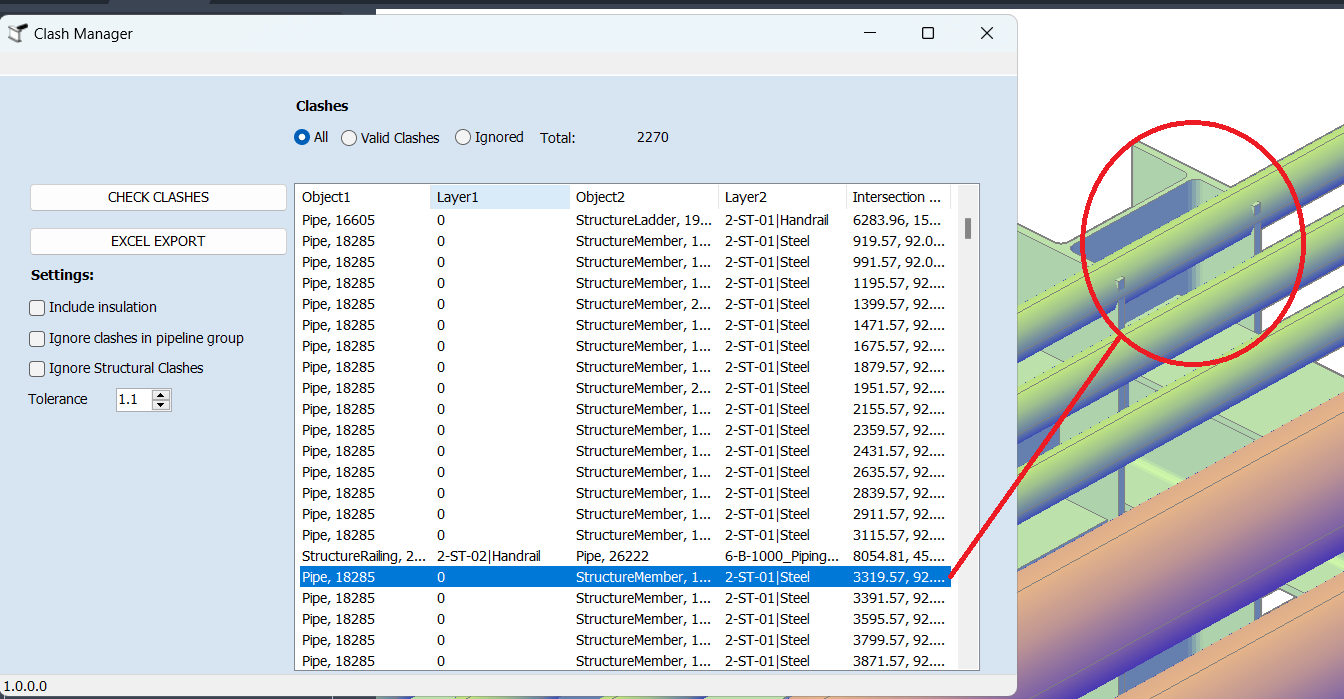
Task: Tick Ignore clashes in pipeline group
Action: coord(38,339)
